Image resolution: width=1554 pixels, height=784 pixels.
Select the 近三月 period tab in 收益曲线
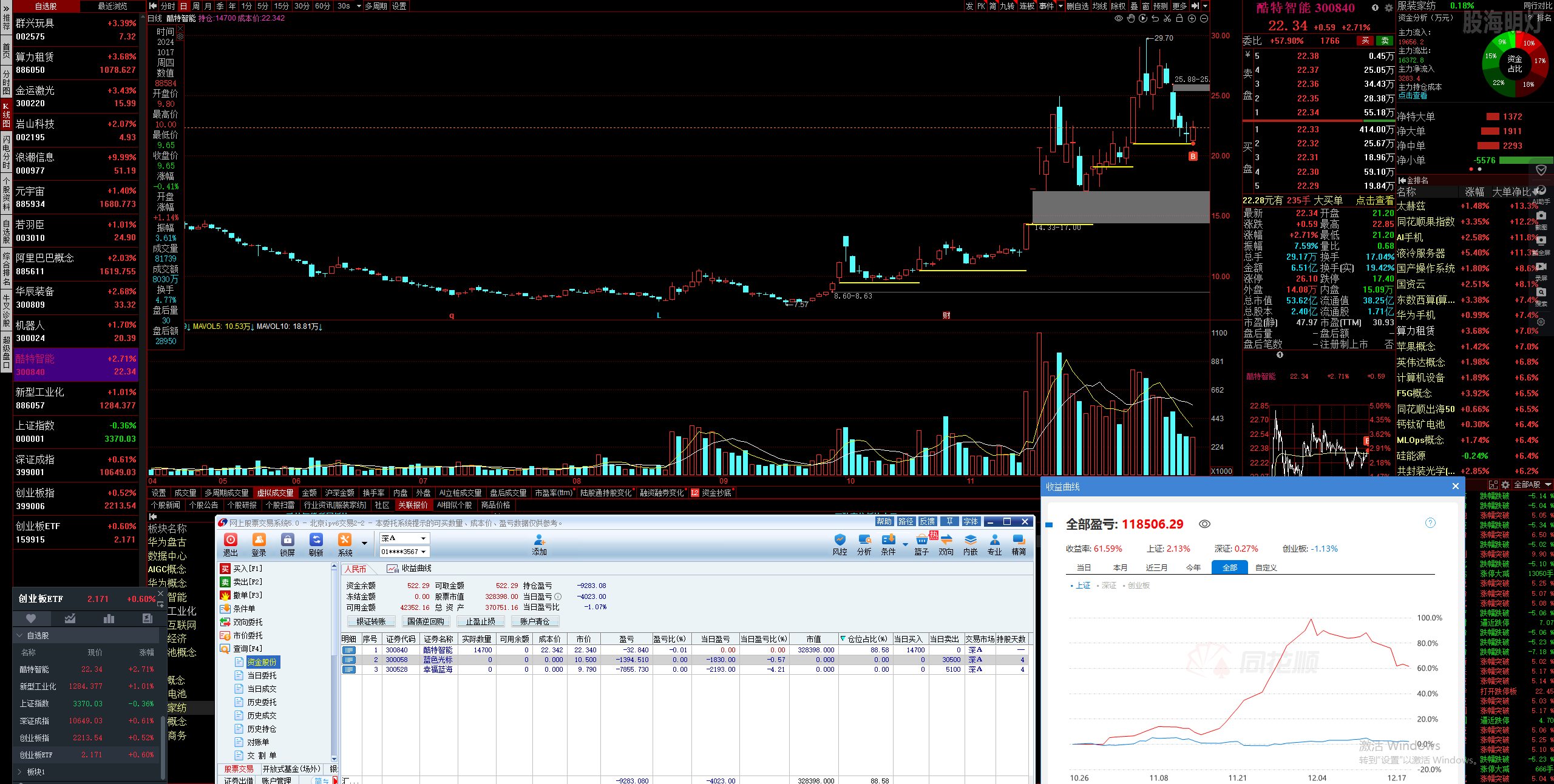click(1156, 568)
